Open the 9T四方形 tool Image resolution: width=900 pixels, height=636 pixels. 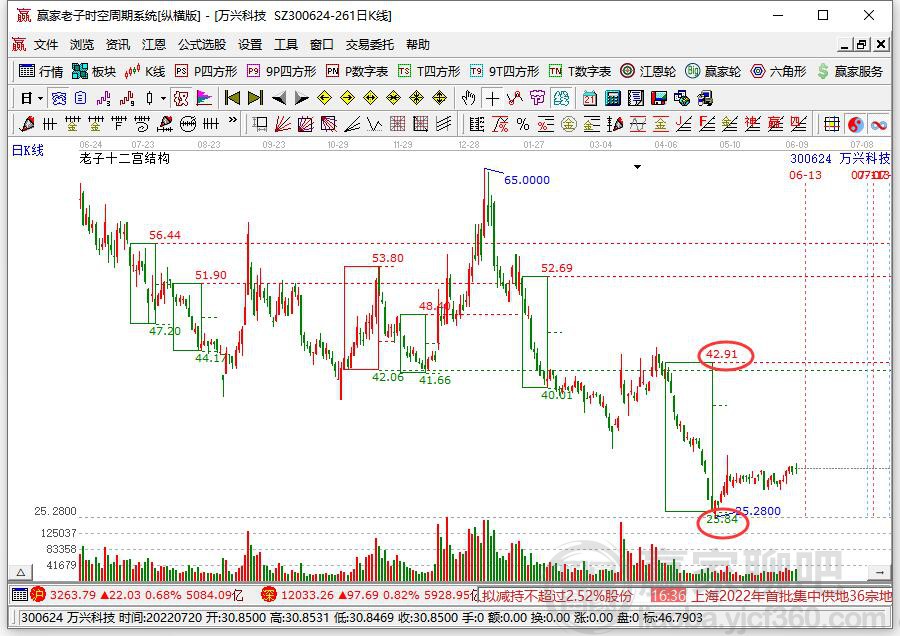[x=504, y=71]
